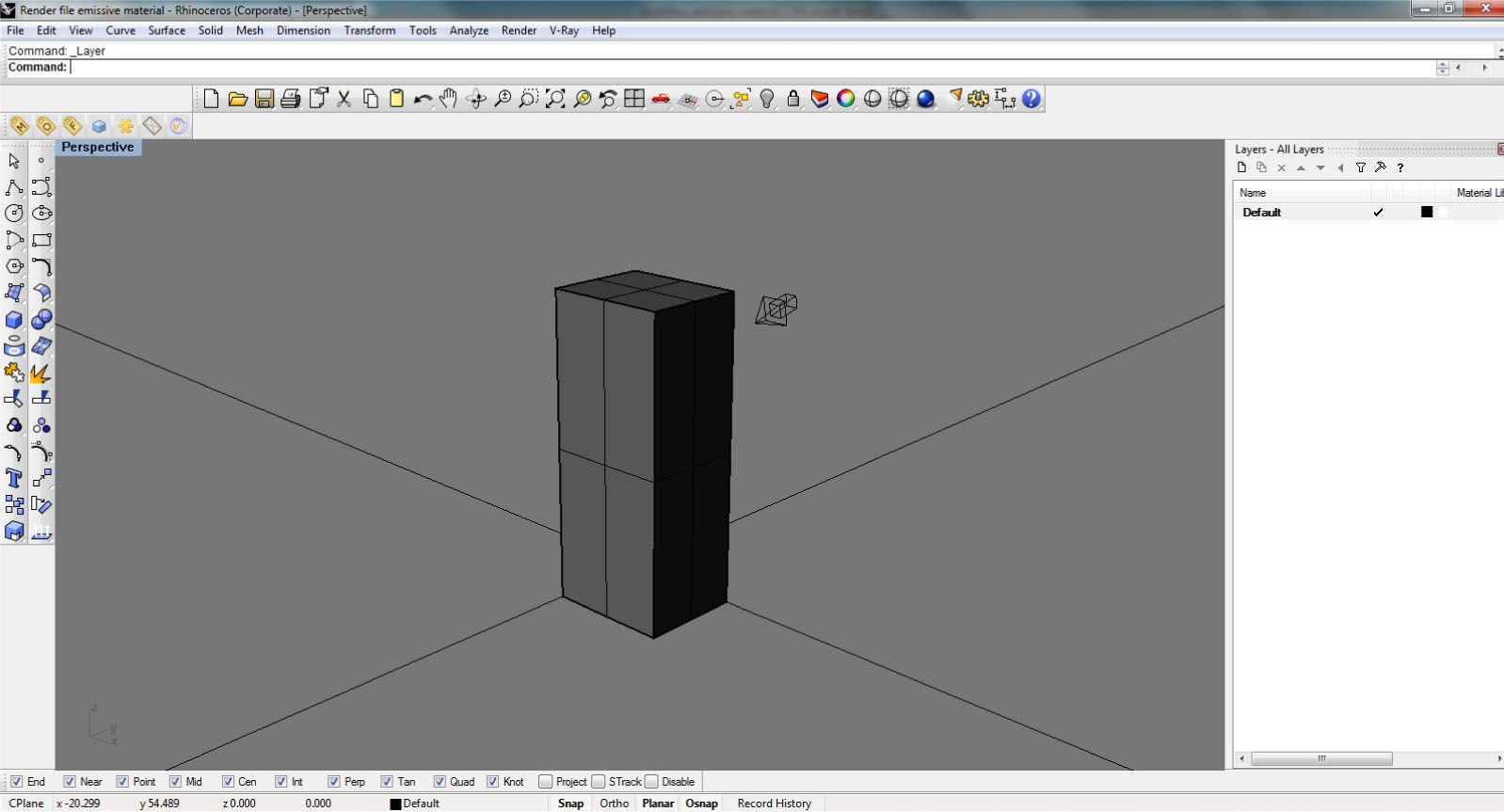Open Layers panel hammer tools icon
The height and width of the screenshot is (812, 1504).
1381,167
